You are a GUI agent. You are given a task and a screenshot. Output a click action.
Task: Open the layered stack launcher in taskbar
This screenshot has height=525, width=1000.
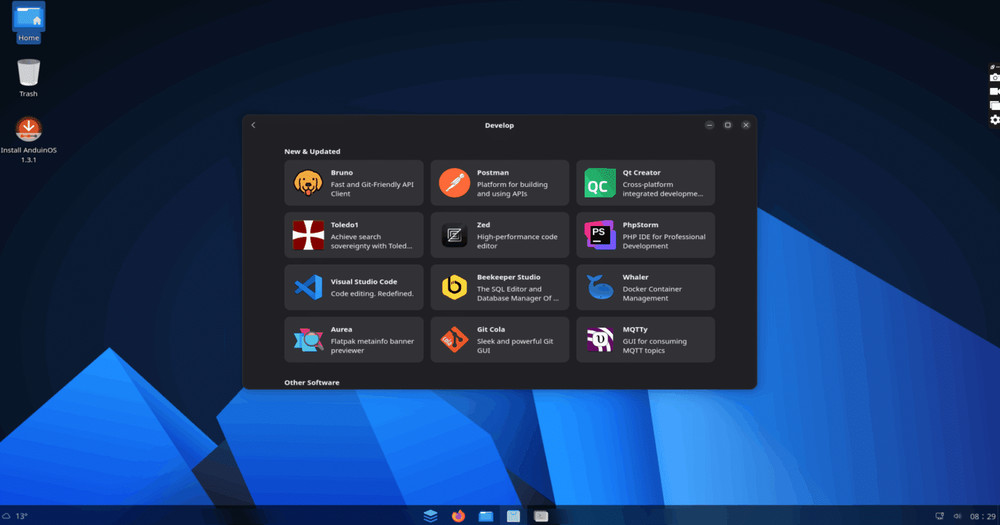430,516
